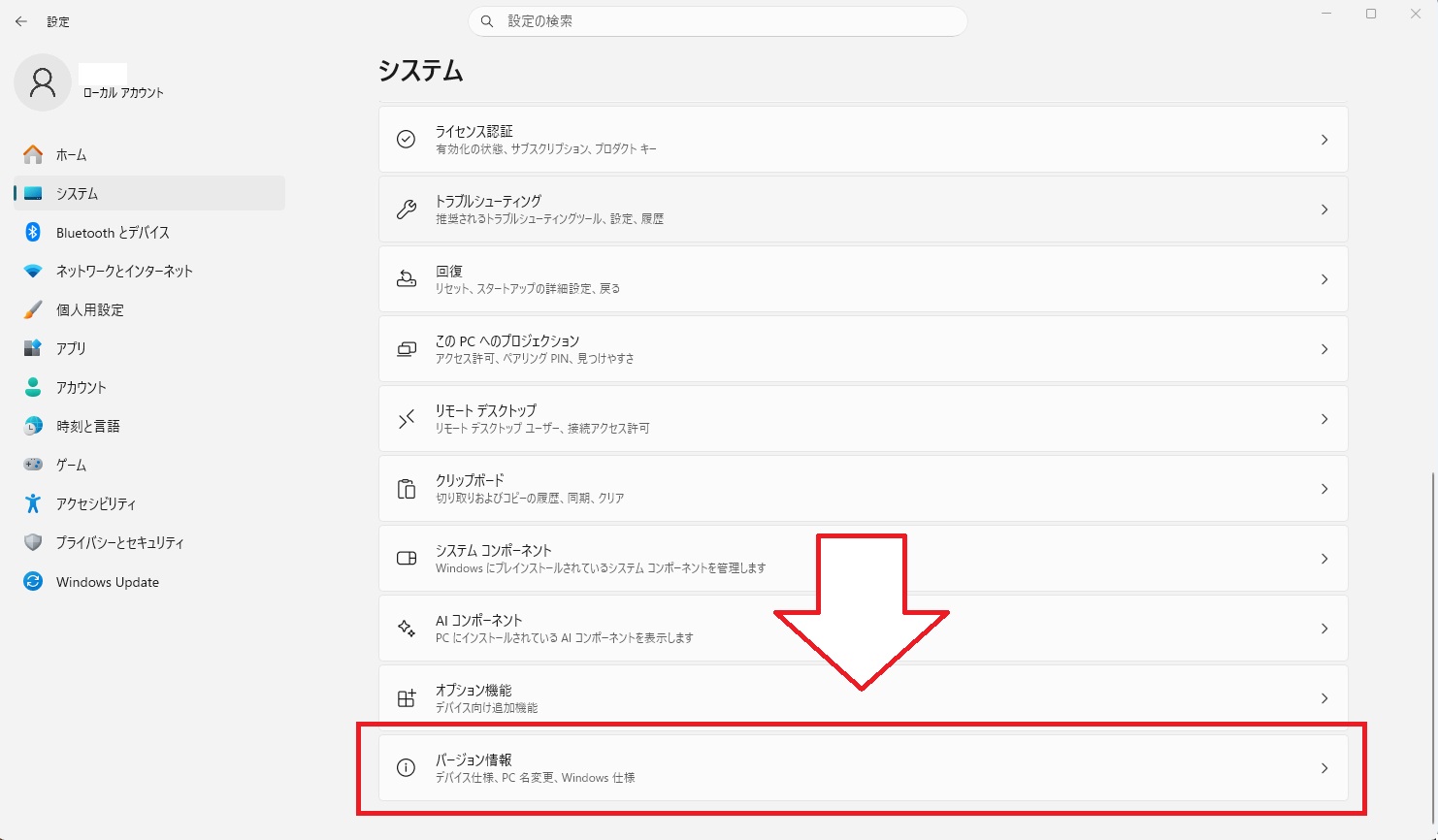Viewport: 1438px width, 840px height.
Task: Open バージョン情報 via its right chevron
Action: [x=1324, y=768]
